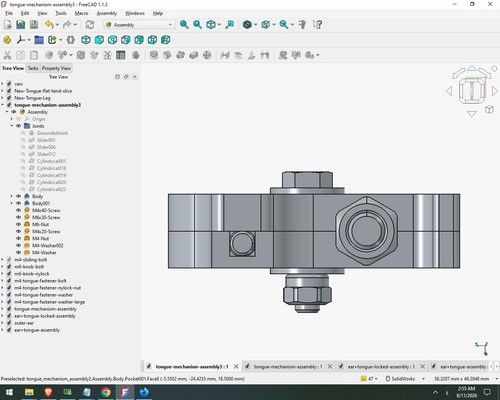Select Cylindrical001 joint in tree
This screenshot has width=500, height=400.
51,161
